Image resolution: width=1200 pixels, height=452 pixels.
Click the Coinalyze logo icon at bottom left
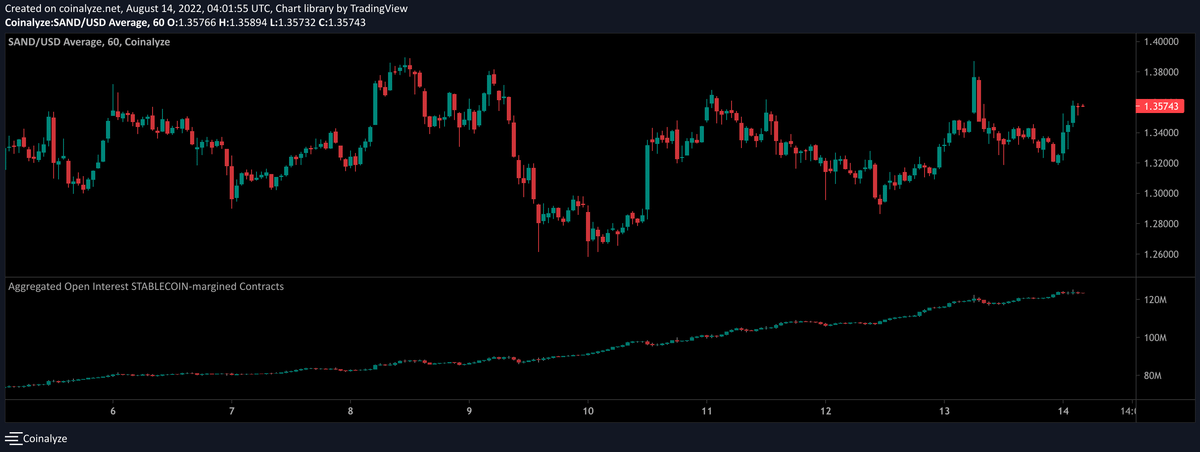13,438
